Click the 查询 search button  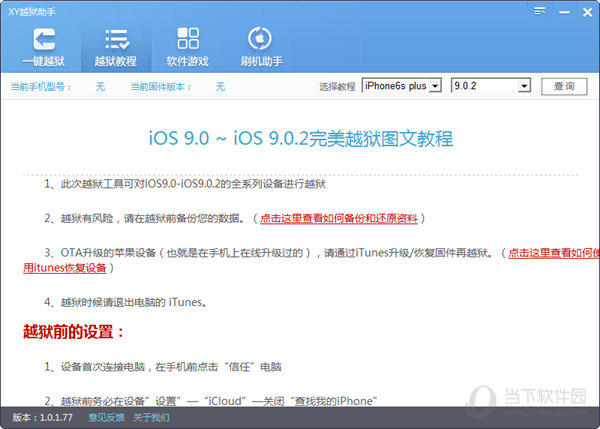[564, 86]
